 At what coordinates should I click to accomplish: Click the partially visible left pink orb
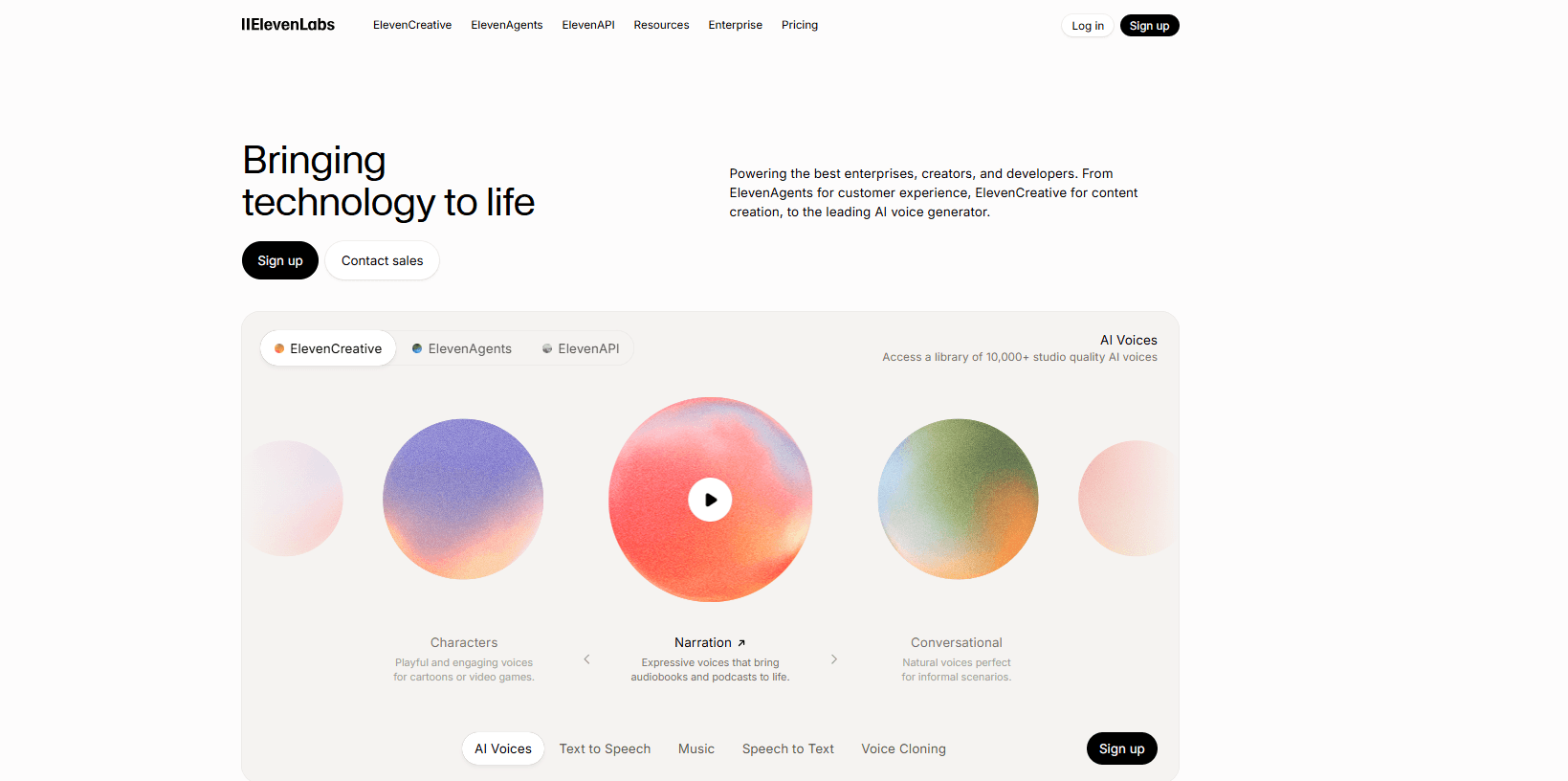[x=293, y=499]
